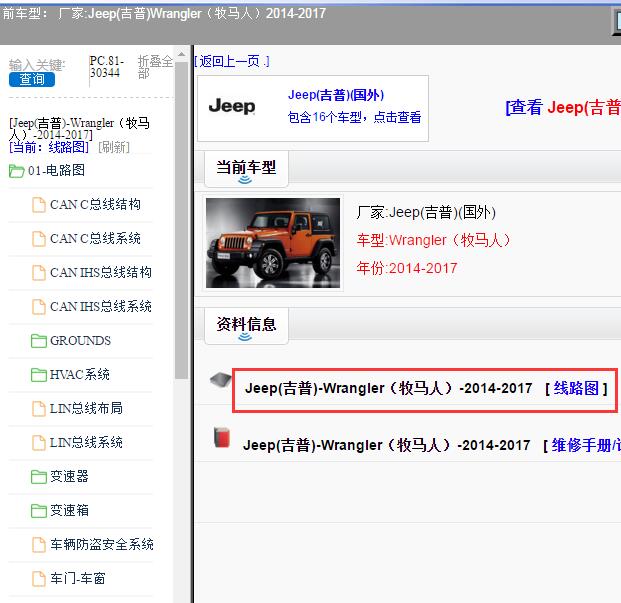Click the Jeep brand logo
The height and width of the screenshot is (603, 621).
tap(232, 107)
